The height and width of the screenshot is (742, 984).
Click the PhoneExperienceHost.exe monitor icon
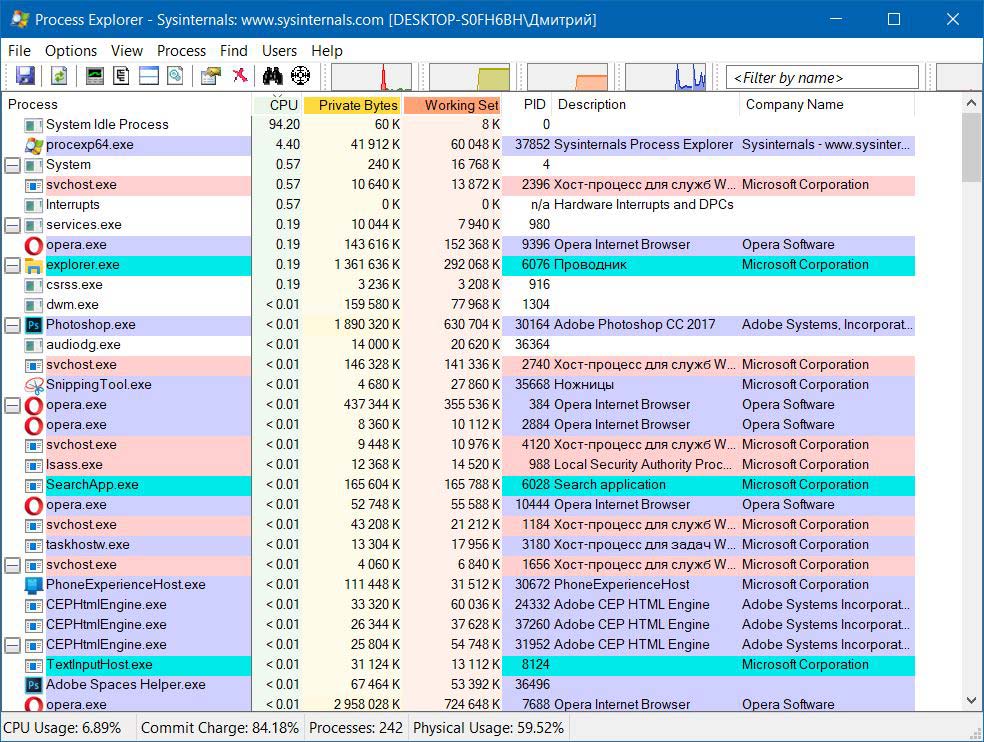(33, 585)
